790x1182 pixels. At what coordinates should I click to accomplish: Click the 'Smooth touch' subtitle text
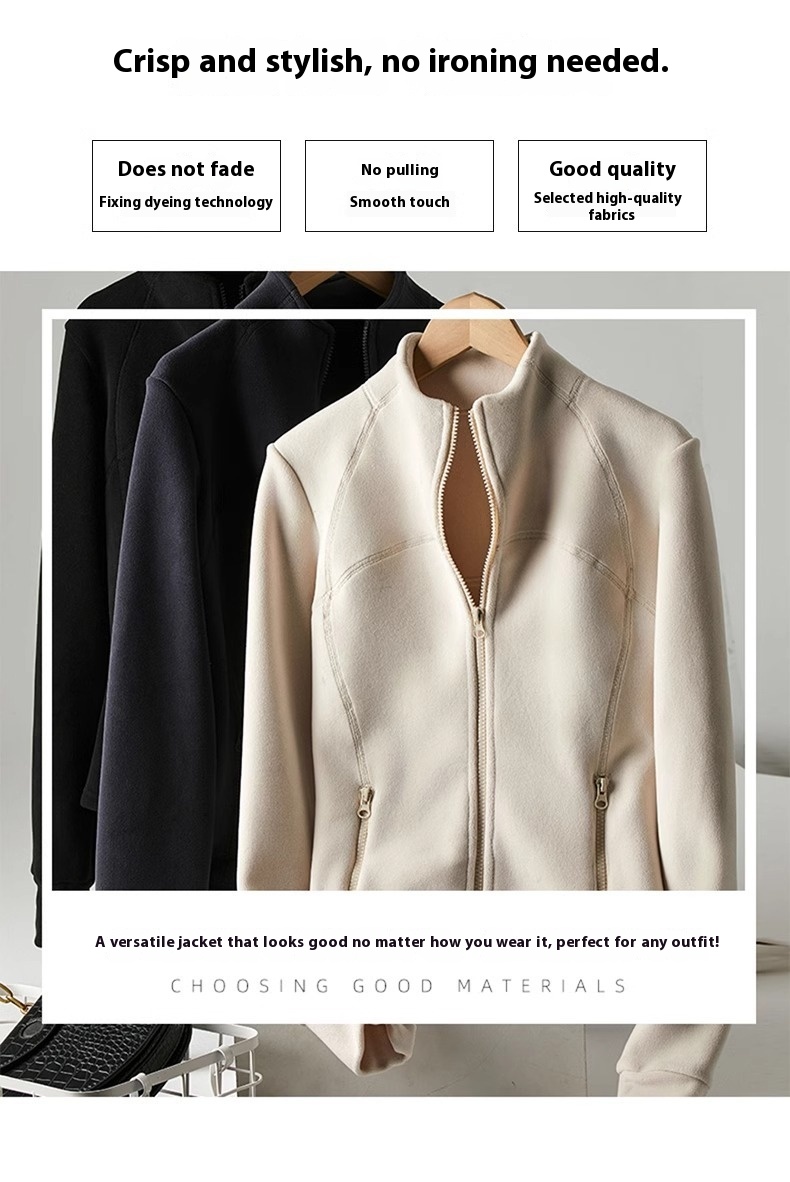pos(399,202)
